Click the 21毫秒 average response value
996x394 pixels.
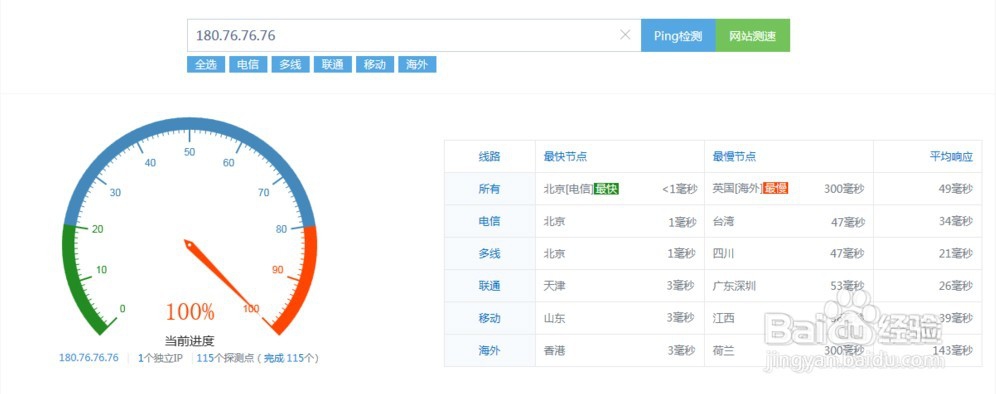[955, 254]
